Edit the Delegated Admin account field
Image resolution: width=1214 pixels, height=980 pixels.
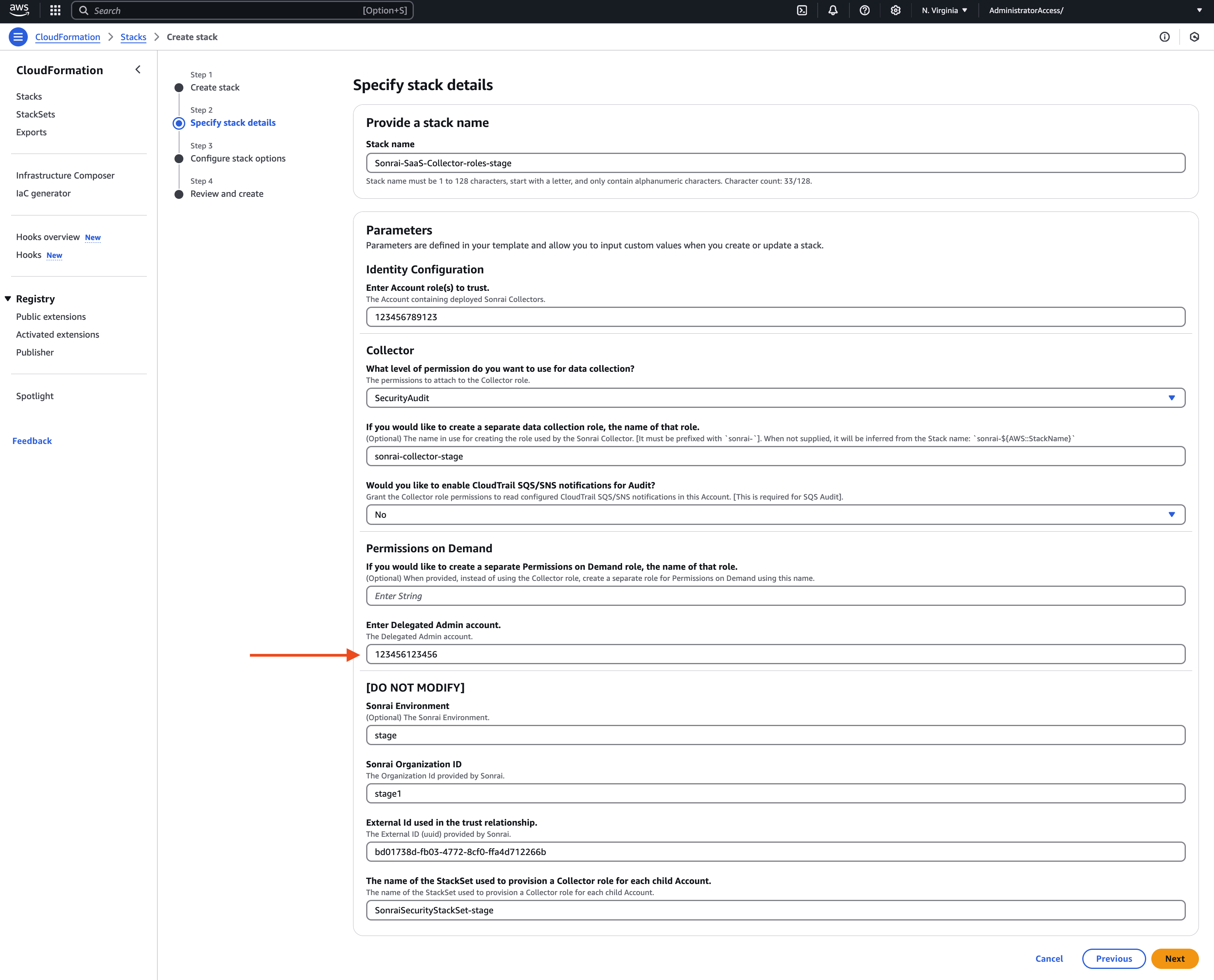pos(776,654)
